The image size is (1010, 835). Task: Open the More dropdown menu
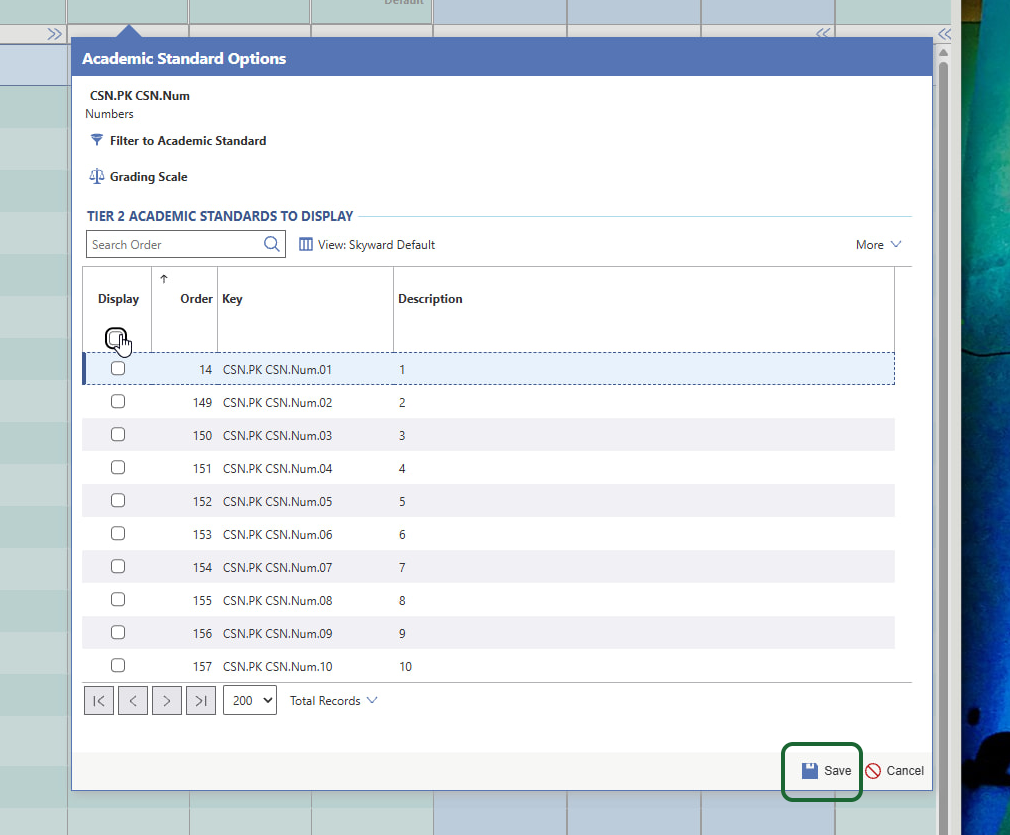879,244
